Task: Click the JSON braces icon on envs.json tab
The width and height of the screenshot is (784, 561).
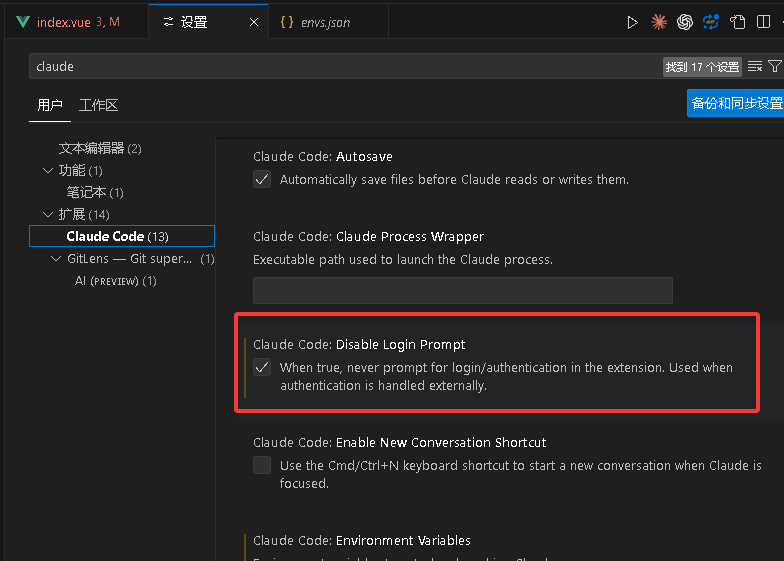Action: tap(287, 22)
